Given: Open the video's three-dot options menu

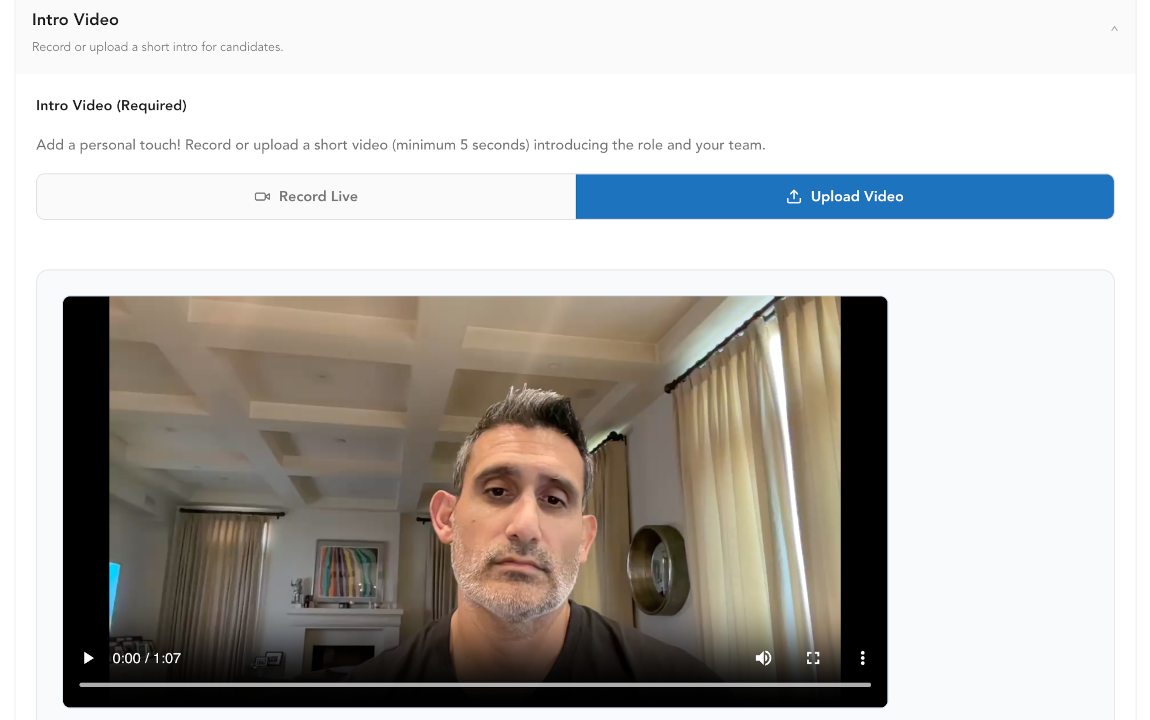Looking at the screenshot, I should 862,658.
